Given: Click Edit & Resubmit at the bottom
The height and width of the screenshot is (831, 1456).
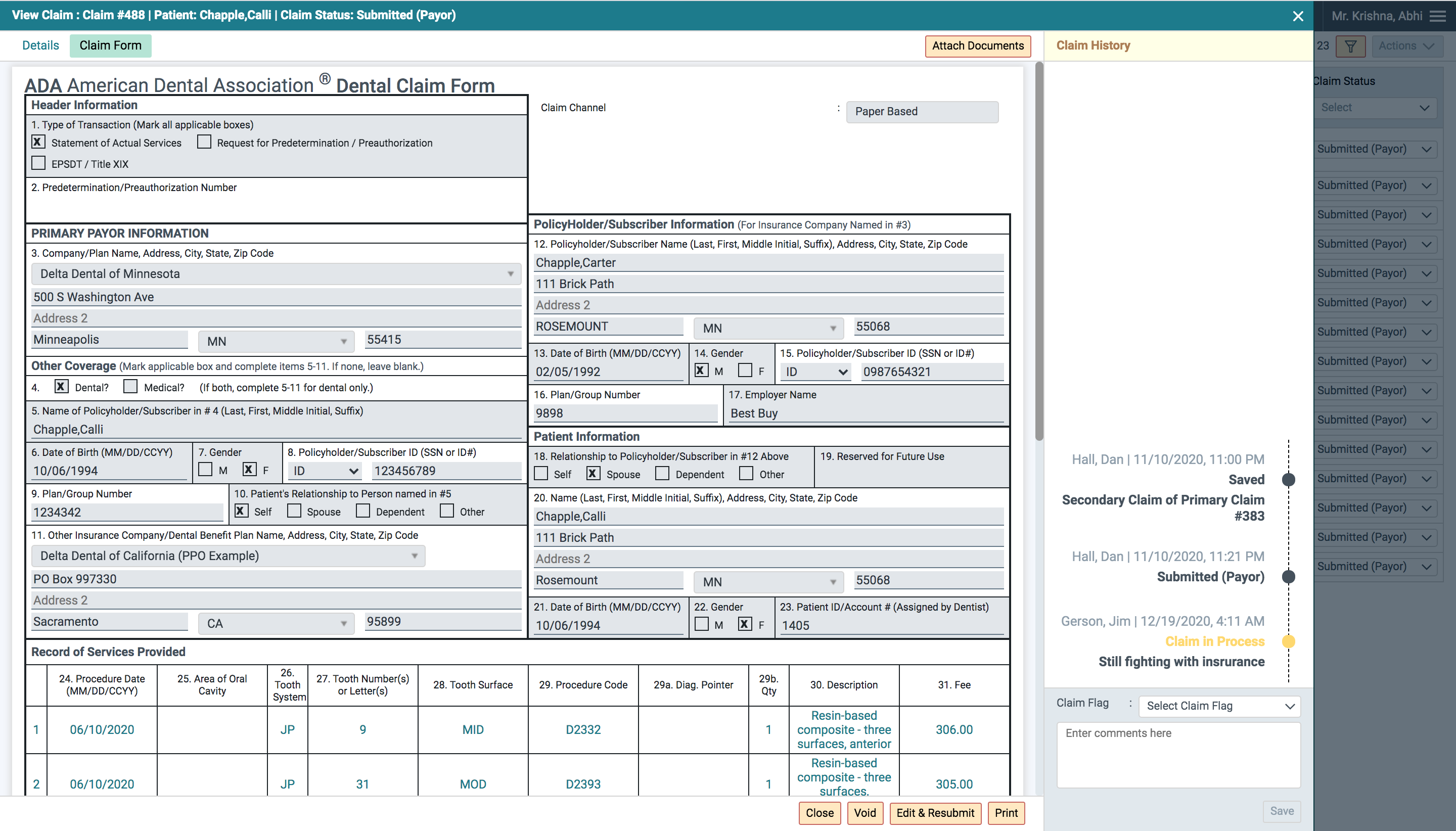Looking at the screenshot, I should coord(935,813).
